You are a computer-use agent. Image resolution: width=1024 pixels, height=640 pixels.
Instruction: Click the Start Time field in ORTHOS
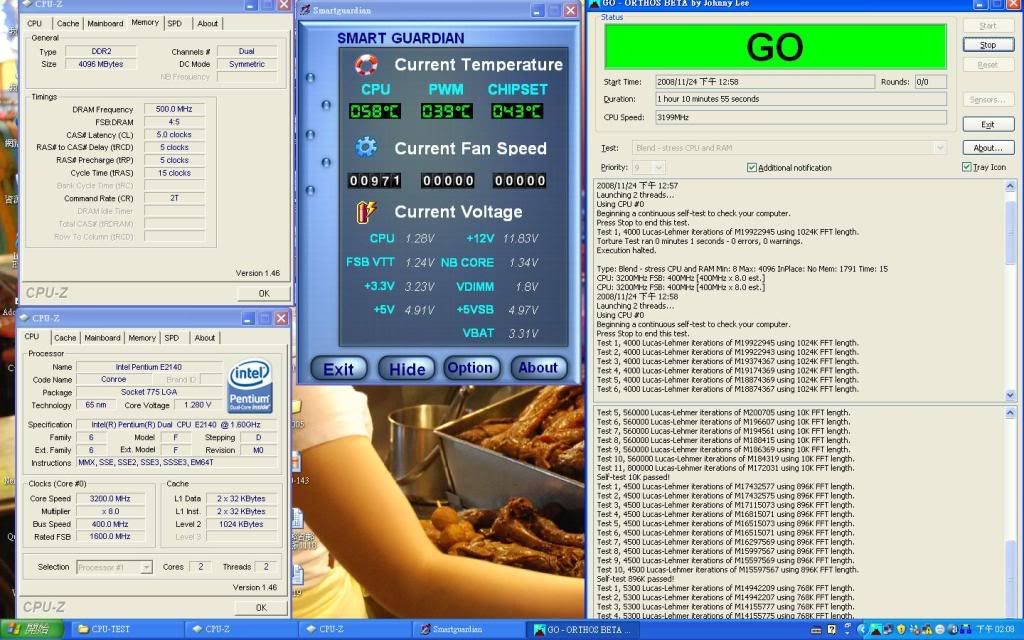point(765,82)
